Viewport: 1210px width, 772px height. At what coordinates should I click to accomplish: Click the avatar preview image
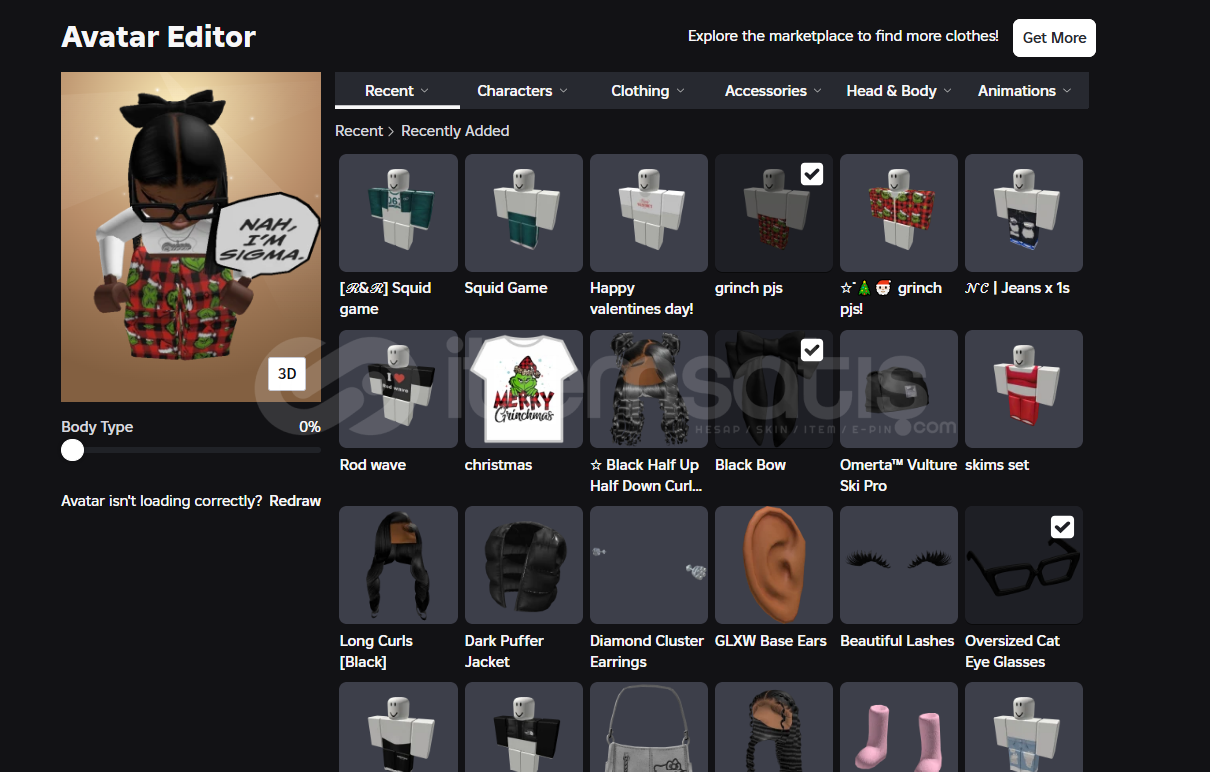point(191,237)
